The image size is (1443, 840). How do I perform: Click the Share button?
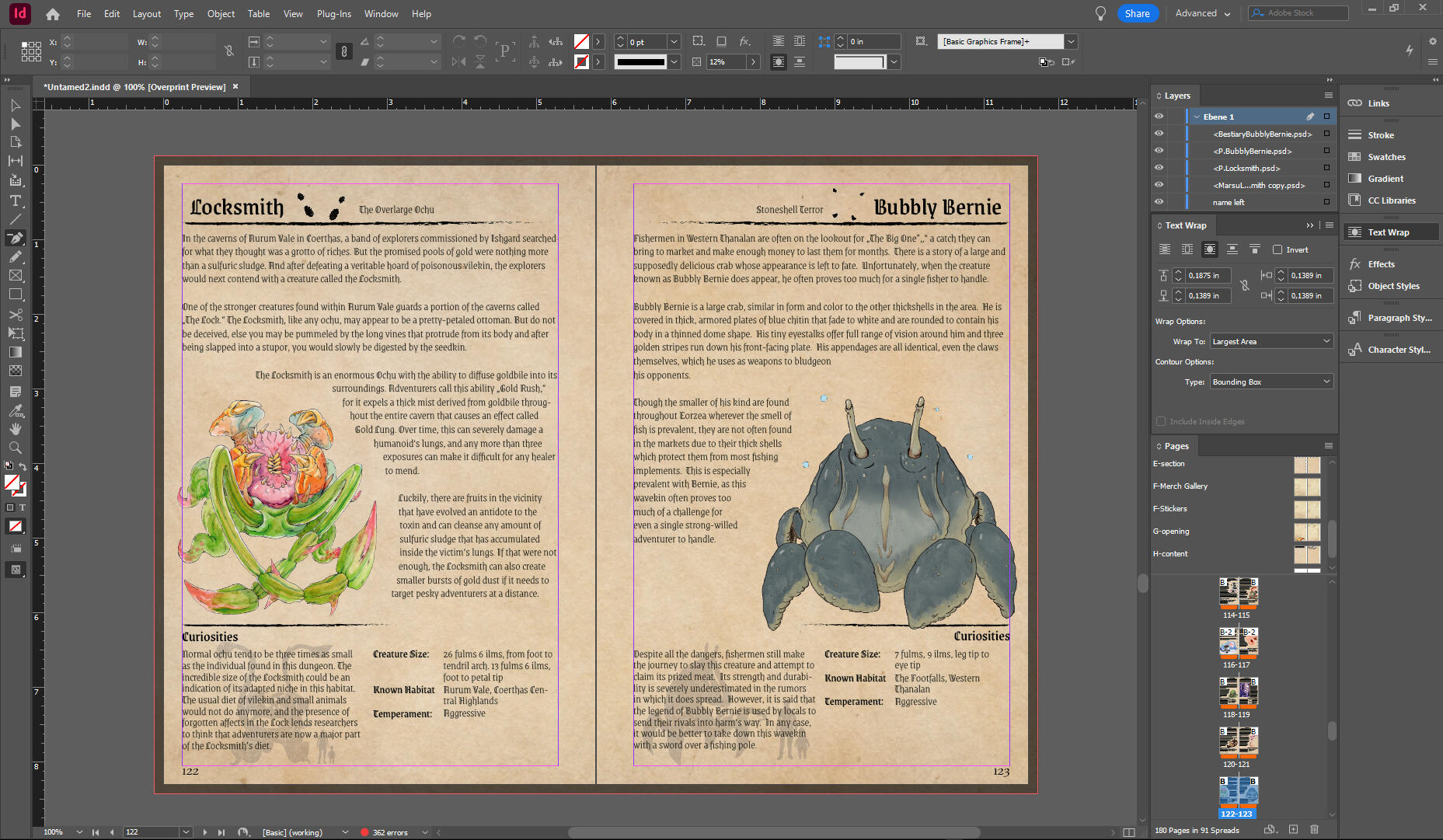click(1138, 13)
